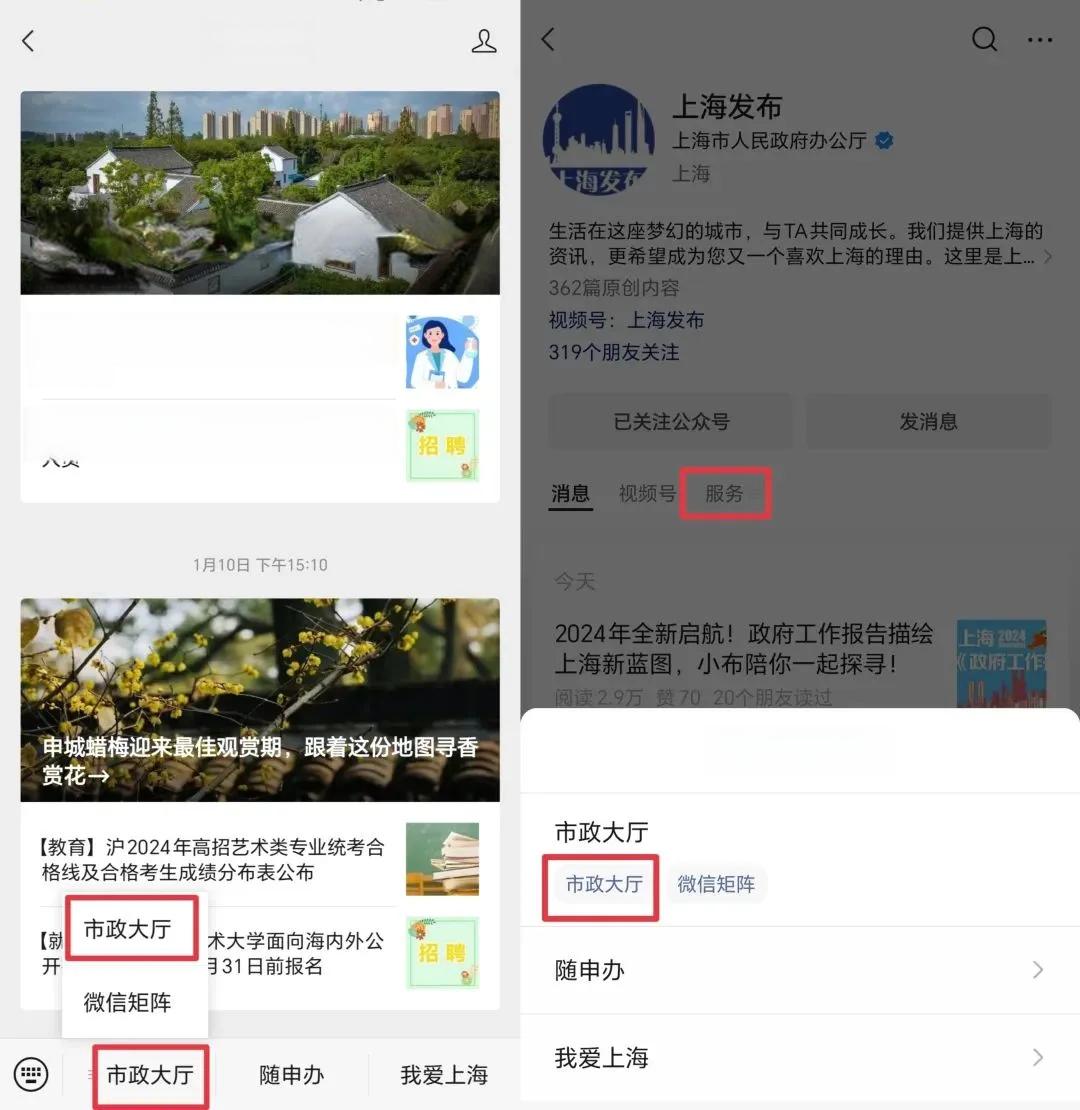Screen dimensions: 1080x1110
Task: Tap the 微信矩阵 chip in the service sheet
Action: pos(716,884)
